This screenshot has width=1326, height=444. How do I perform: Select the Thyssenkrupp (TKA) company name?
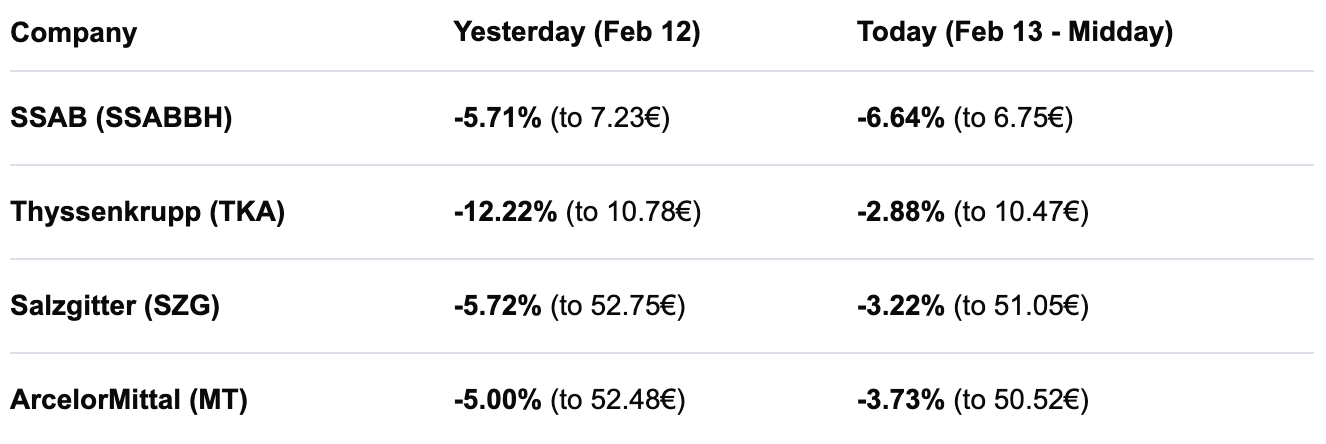coord(148,213)
